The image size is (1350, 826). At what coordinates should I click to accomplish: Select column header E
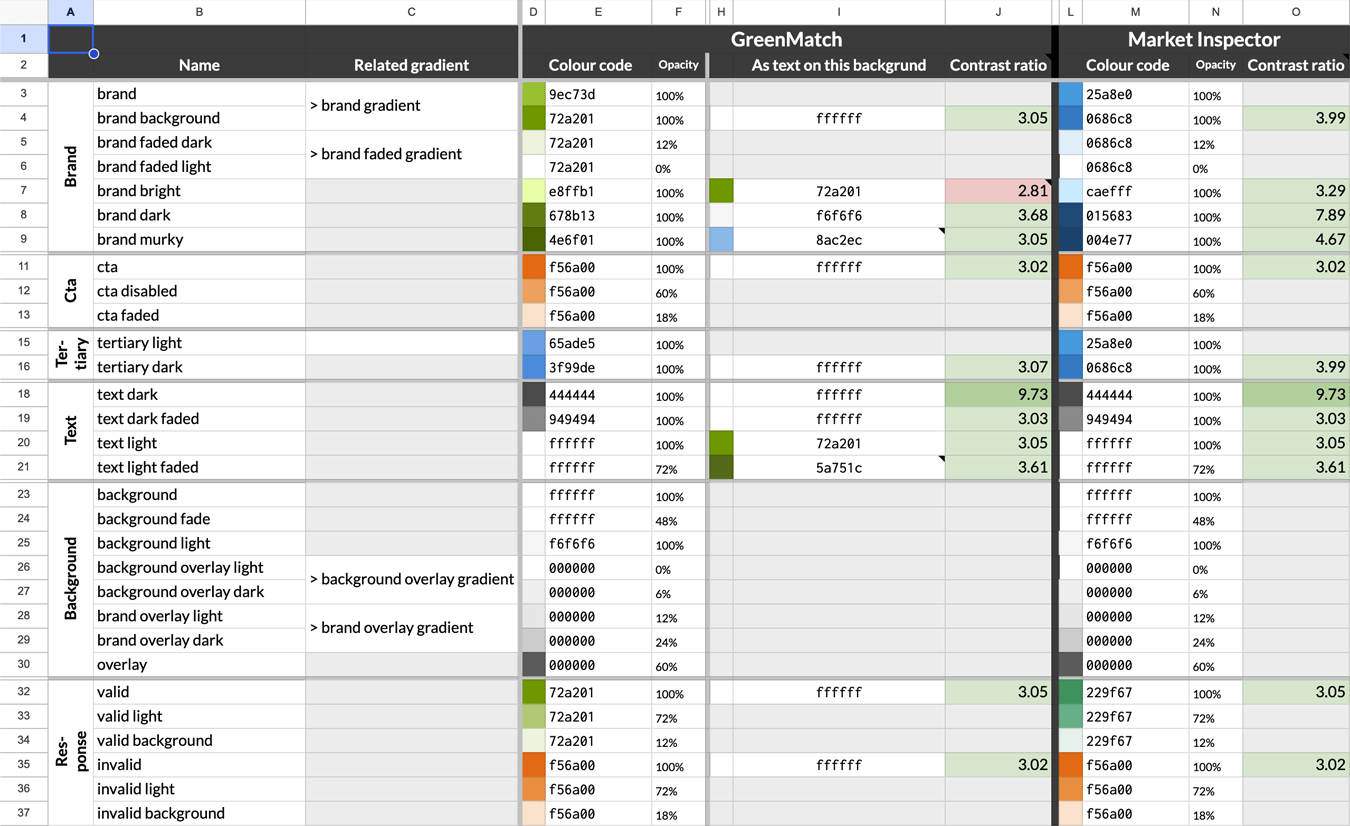[598, 12]
